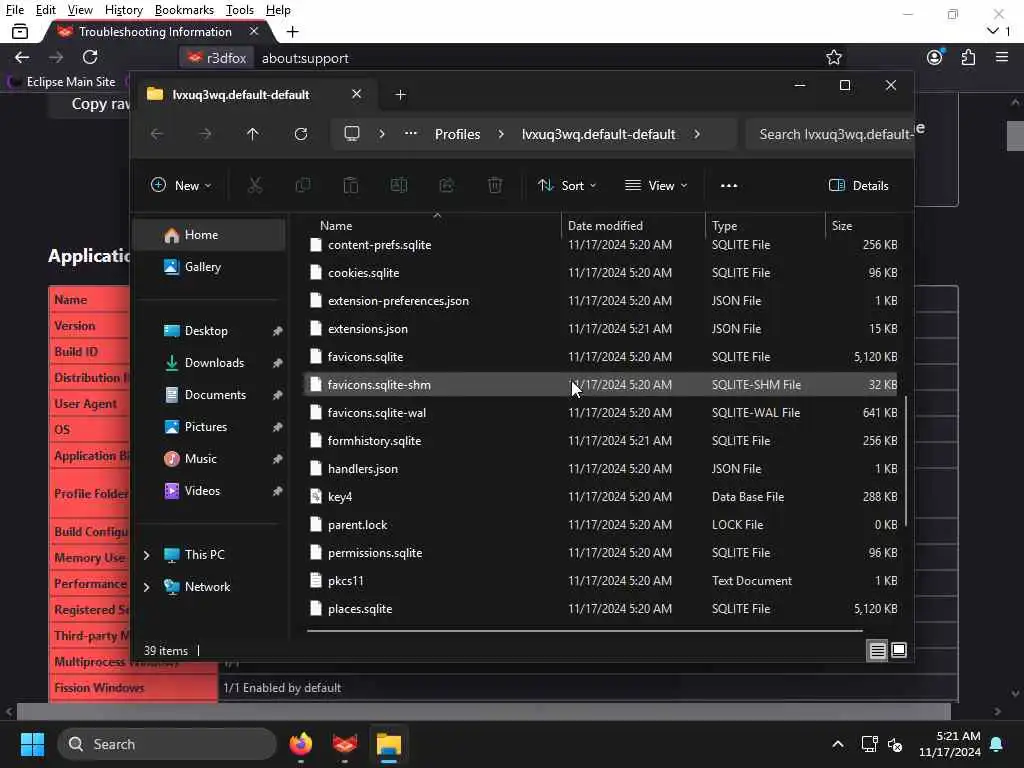The width and height of the screenshot is (1024, 768).
Task: Open the browser Bookmarks menu
Action: click(184, 10)
